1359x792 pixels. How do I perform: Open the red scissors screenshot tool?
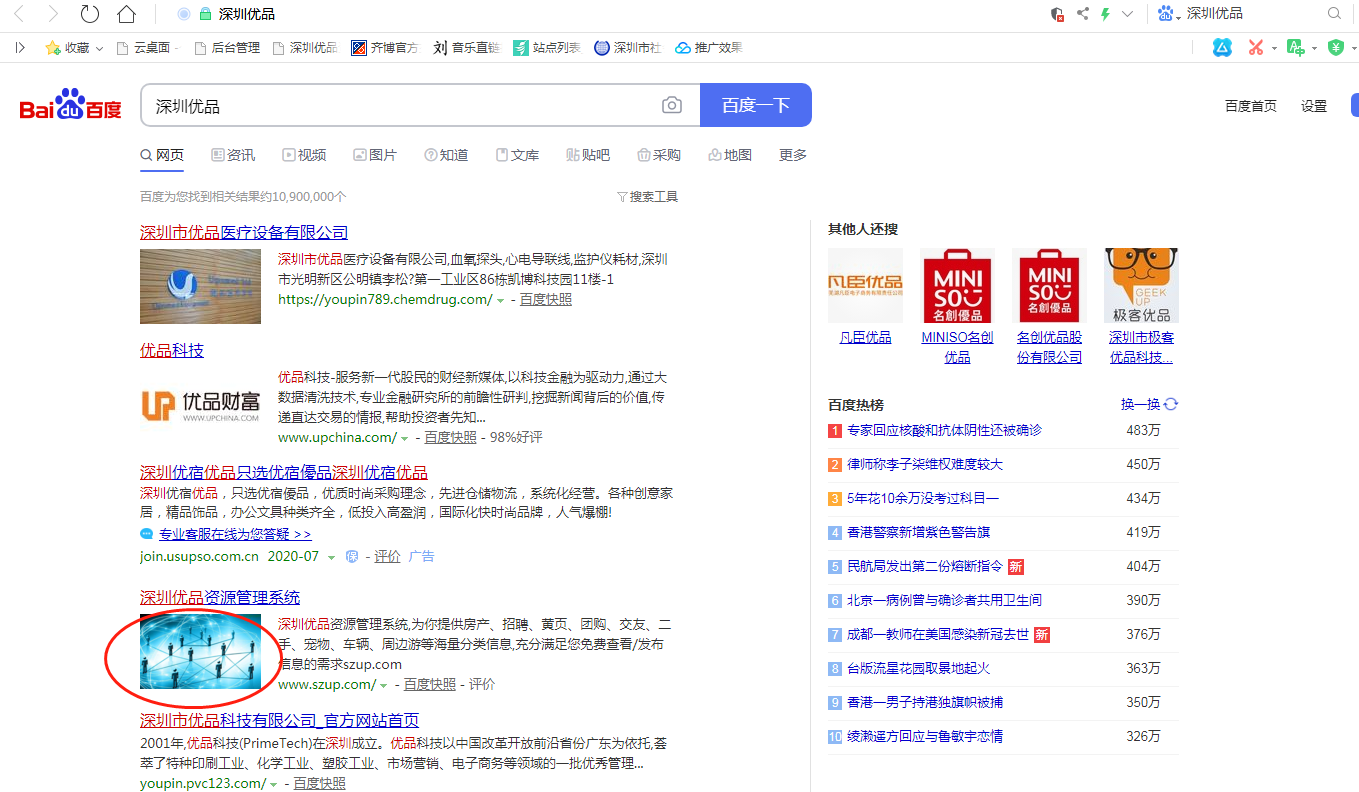[1256, 47]
